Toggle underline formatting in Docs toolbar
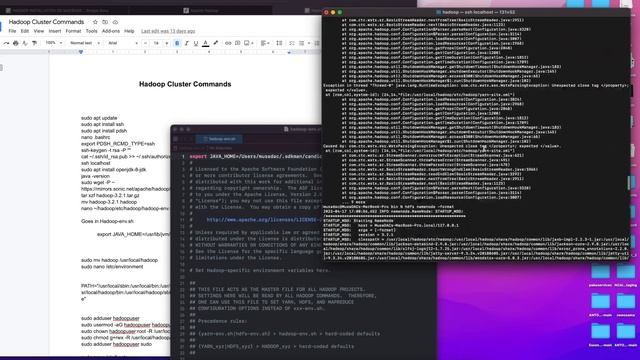This screenshot has width=640, height=360. pyautogui.click(x=196, y=43)
